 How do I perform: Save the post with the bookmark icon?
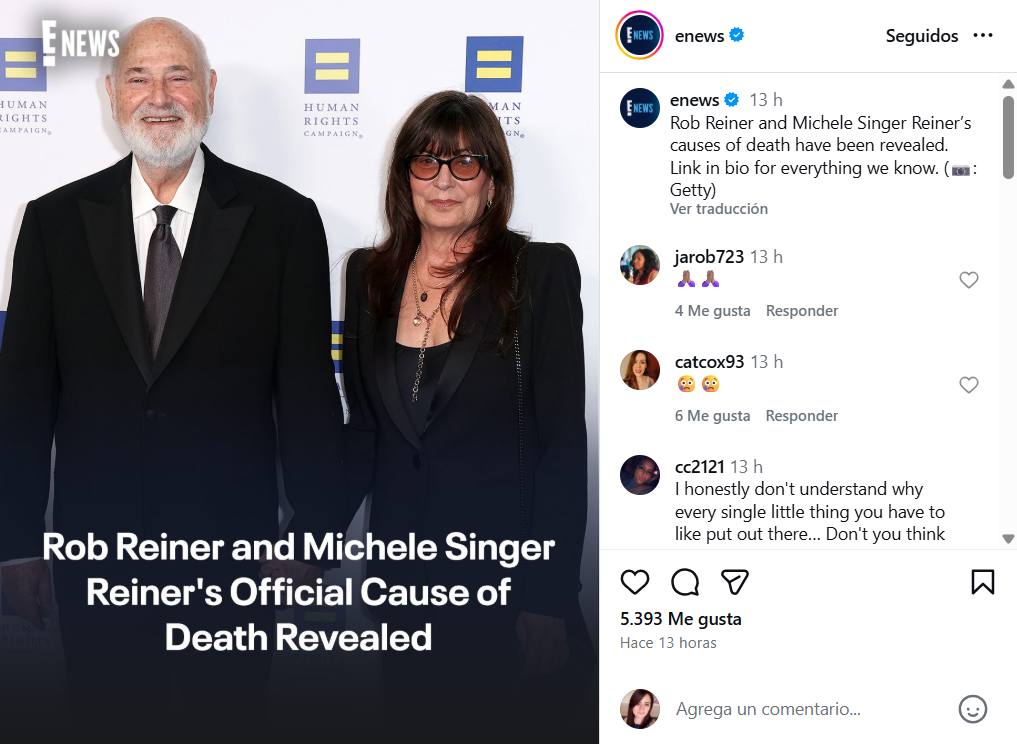[983, 582]
